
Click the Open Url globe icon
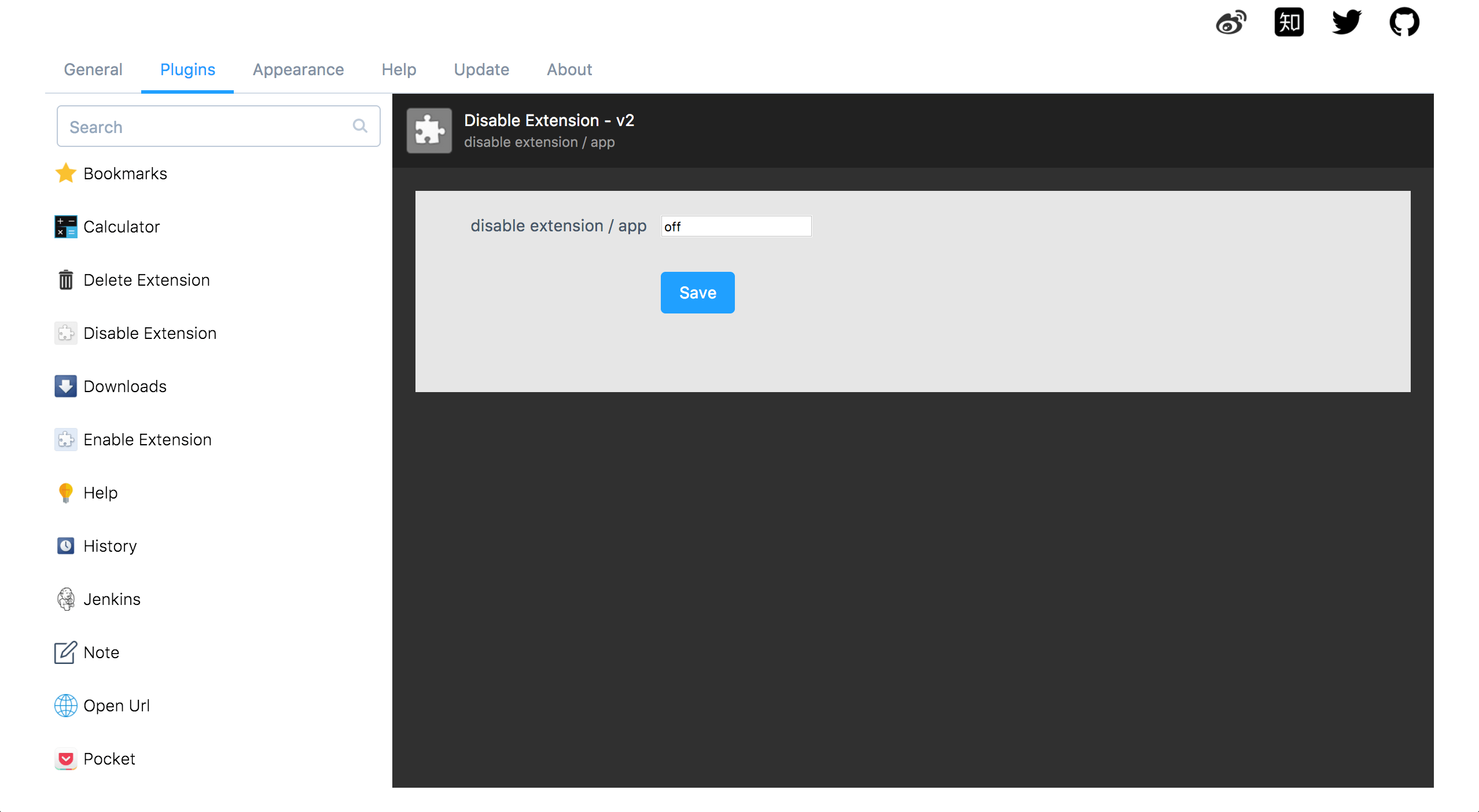click(x=66, y=706)
